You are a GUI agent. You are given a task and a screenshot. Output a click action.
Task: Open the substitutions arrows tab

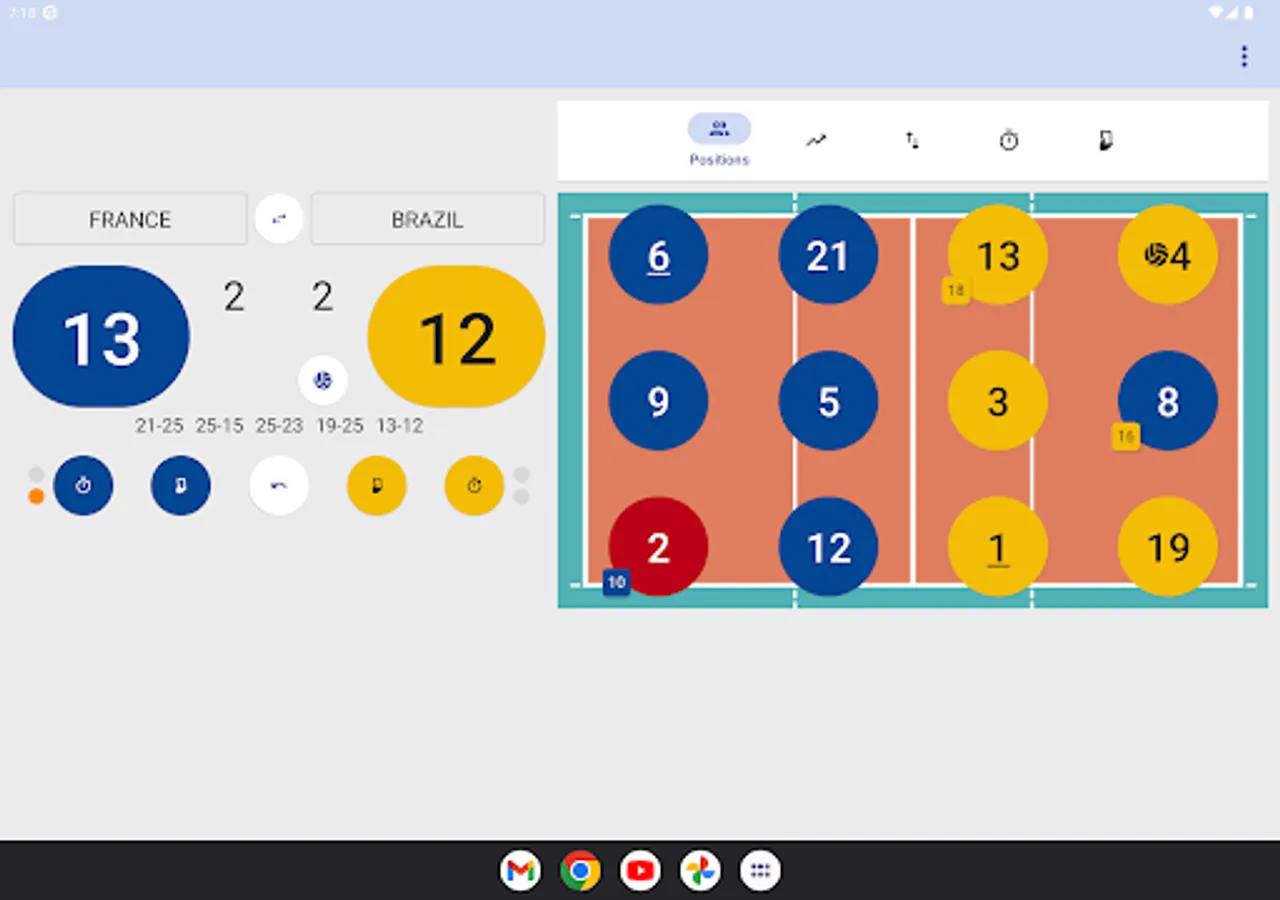(912, 141)
